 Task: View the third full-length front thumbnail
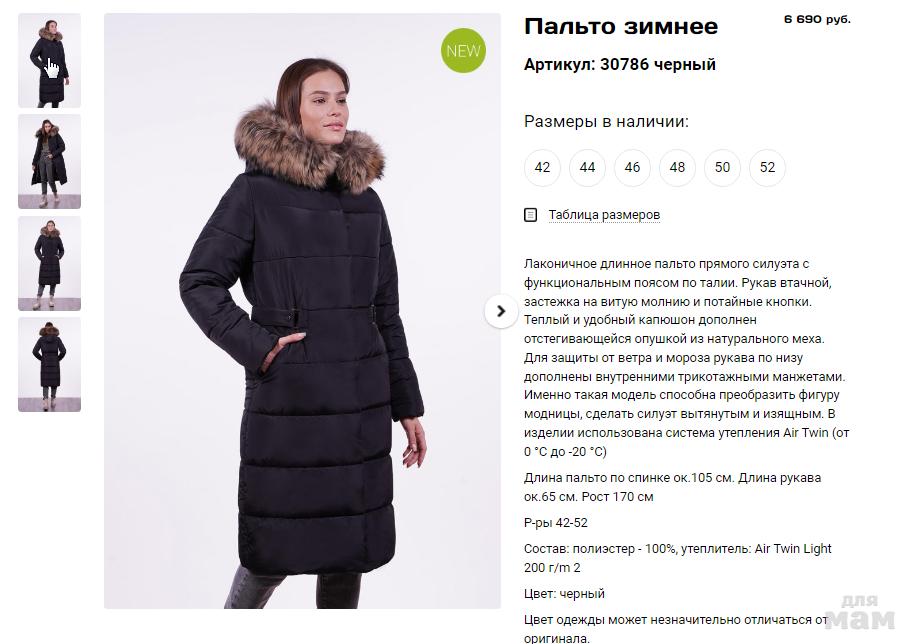pyautogui.click(x=49, y=263)
